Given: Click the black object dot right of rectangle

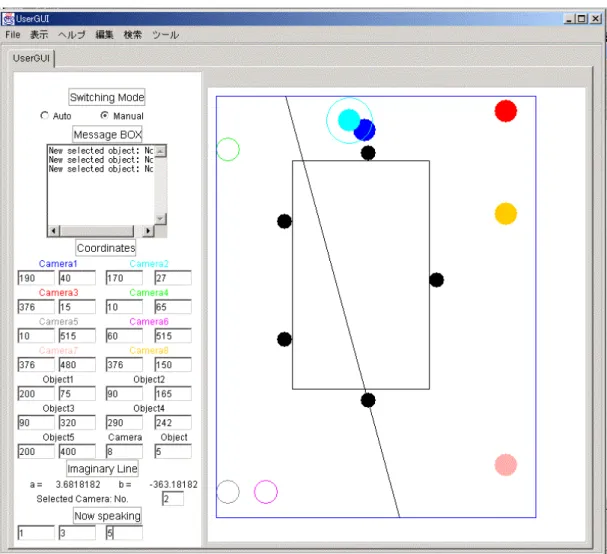Looking at the screenshot, I should click(x=436, y=280).
